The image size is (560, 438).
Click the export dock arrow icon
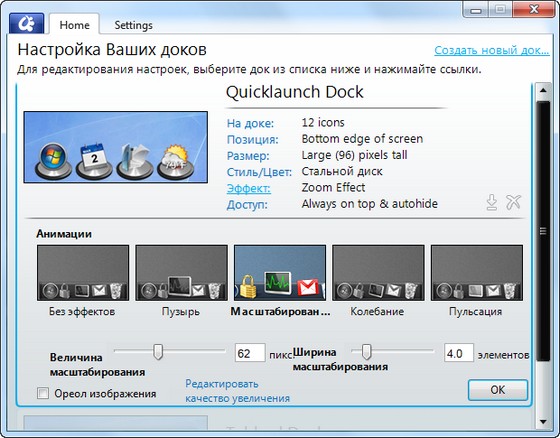pos(492,202)
